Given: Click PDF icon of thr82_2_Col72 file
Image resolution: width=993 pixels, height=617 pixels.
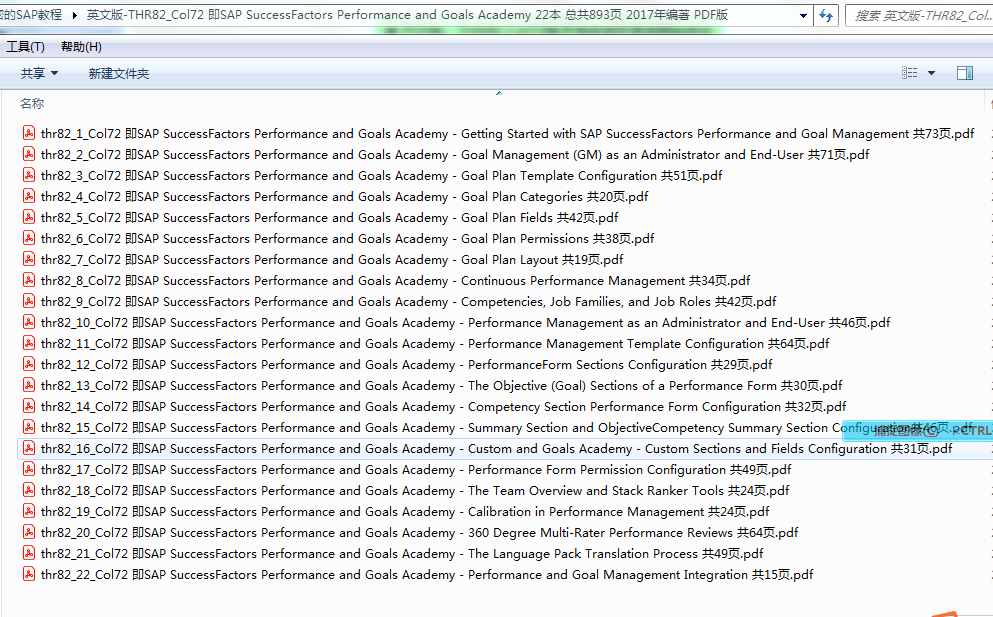Looking at the screenshot, I should [28, 154].
